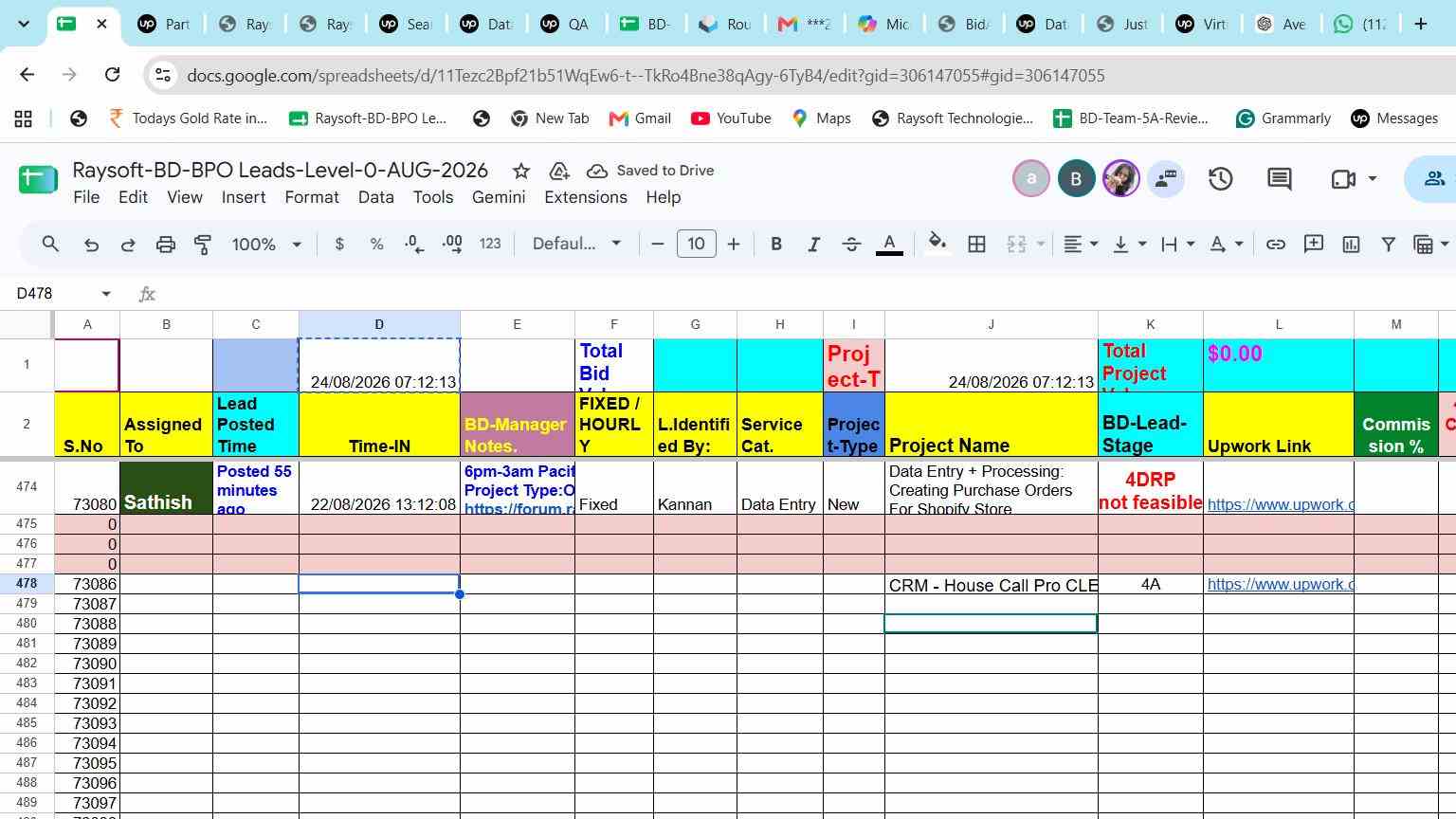1456x819 pixels.
Task: Toggle bold formatting
Action: (775, 244)
